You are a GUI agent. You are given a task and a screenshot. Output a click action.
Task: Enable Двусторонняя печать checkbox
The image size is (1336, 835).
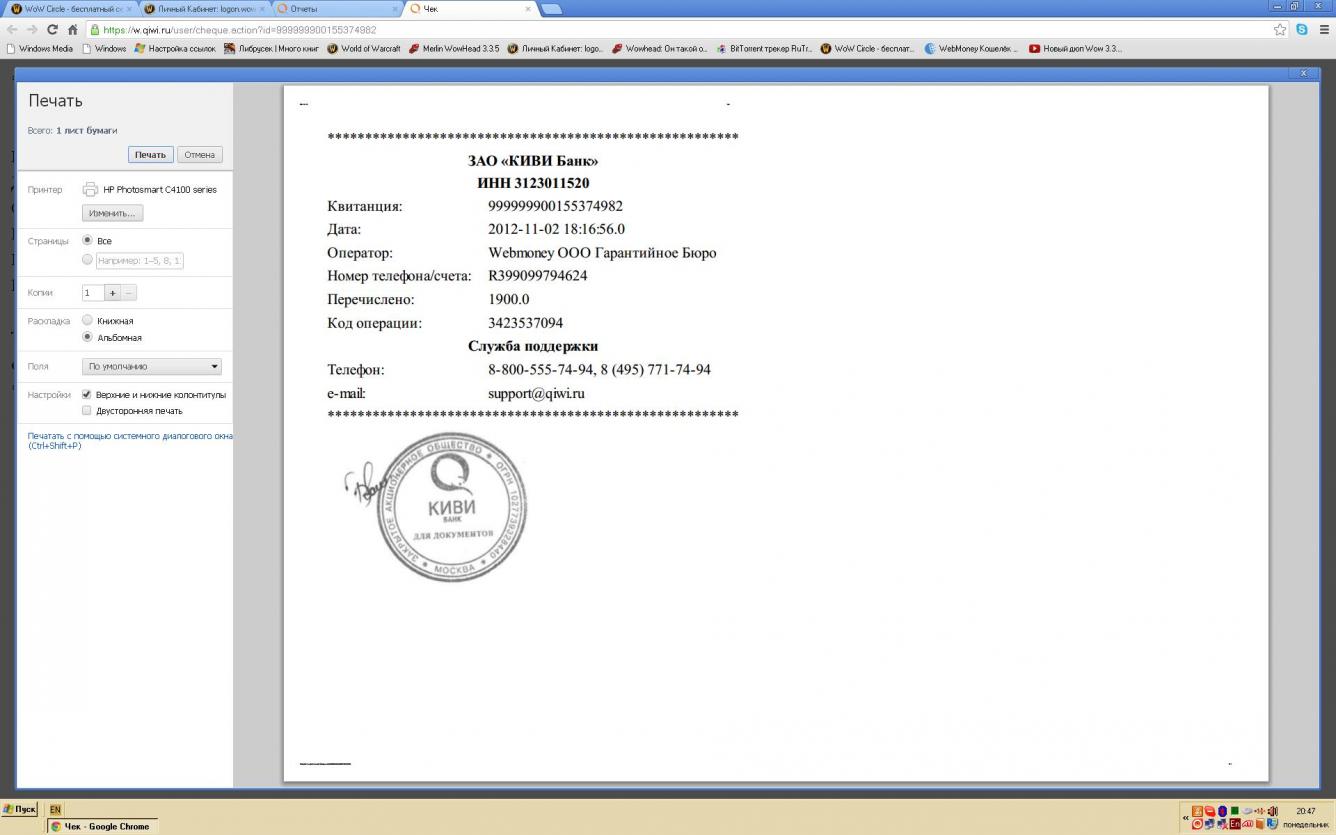pyautogui.click(x=87, y=411)
